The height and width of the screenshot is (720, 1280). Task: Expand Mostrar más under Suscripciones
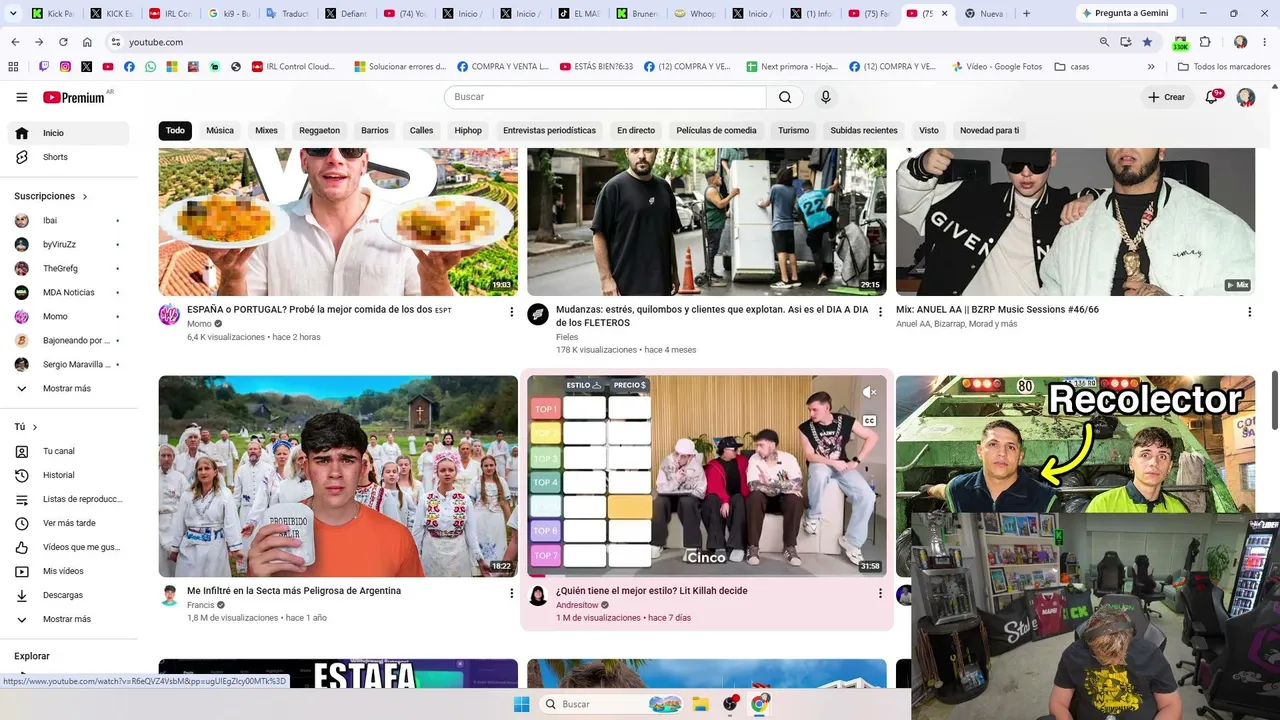click(x=68, y=388)
